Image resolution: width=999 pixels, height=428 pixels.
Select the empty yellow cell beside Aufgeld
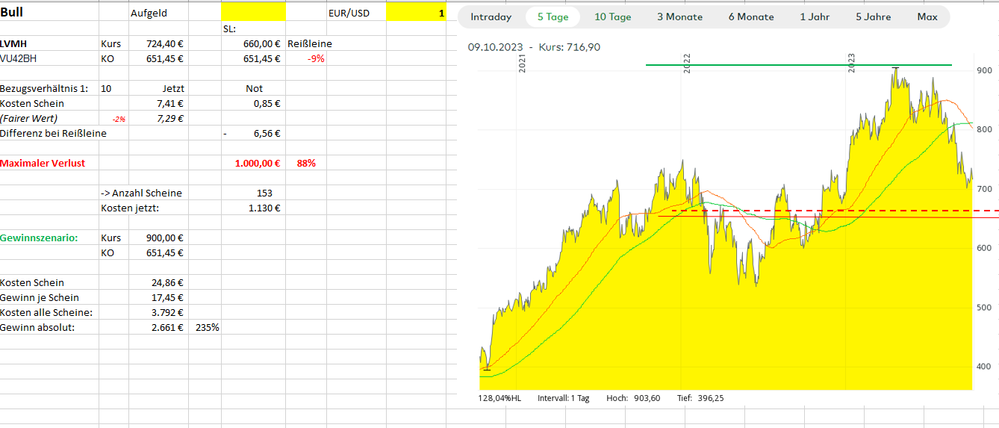tap(253, 14)
